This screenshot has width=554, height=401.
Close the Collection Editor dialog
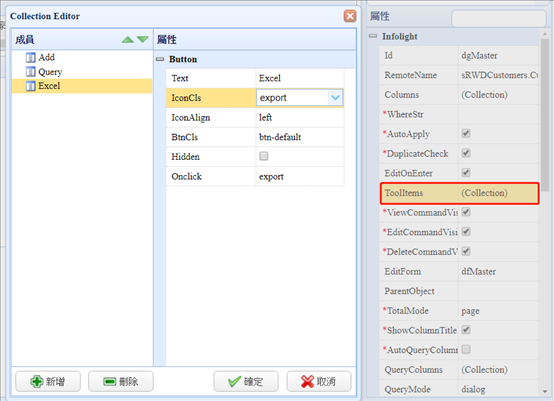tap(350, 16)
